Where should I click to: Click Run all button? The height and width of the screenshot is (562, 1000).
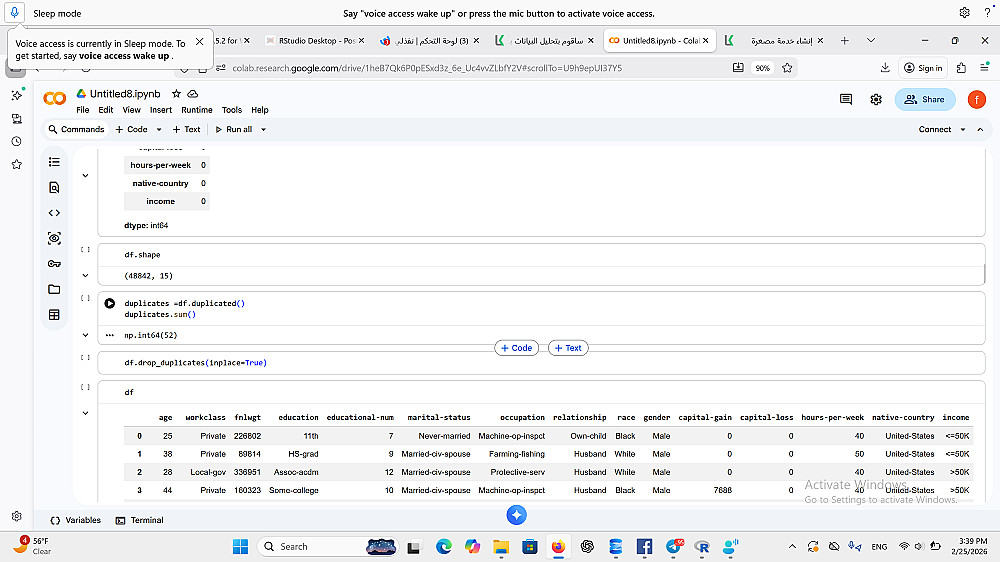[233, 129]
